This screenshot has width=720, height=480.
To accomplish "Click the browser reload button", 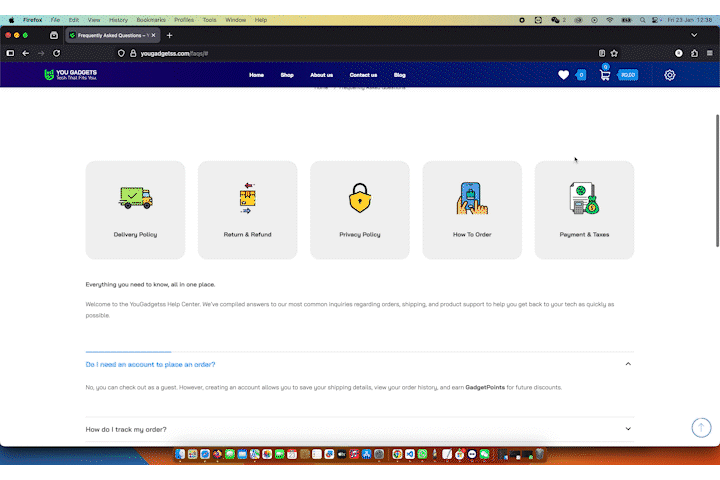I will (x=57, y=53).
